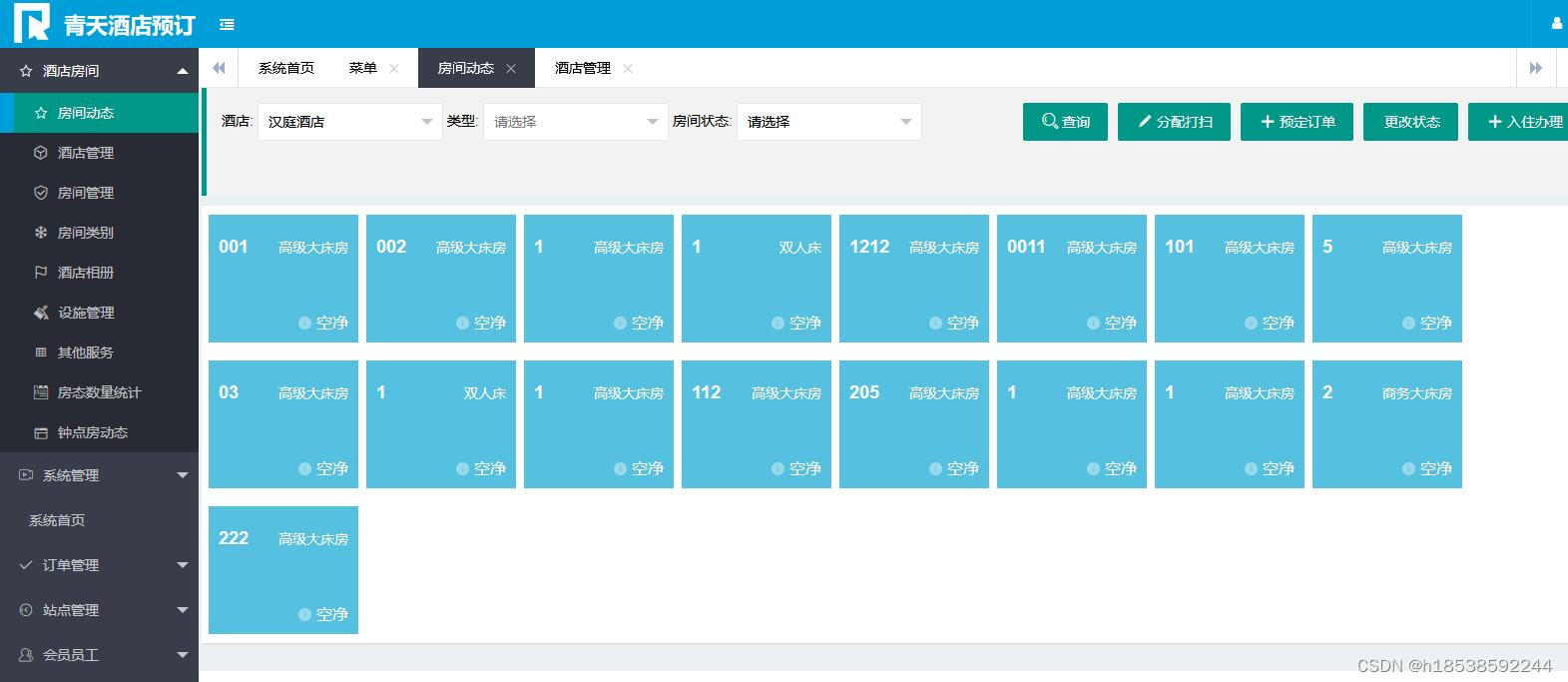The height and width of the screenshot is (682, 1568).
Task: Click the 查询 search button
Action: 1065,122
